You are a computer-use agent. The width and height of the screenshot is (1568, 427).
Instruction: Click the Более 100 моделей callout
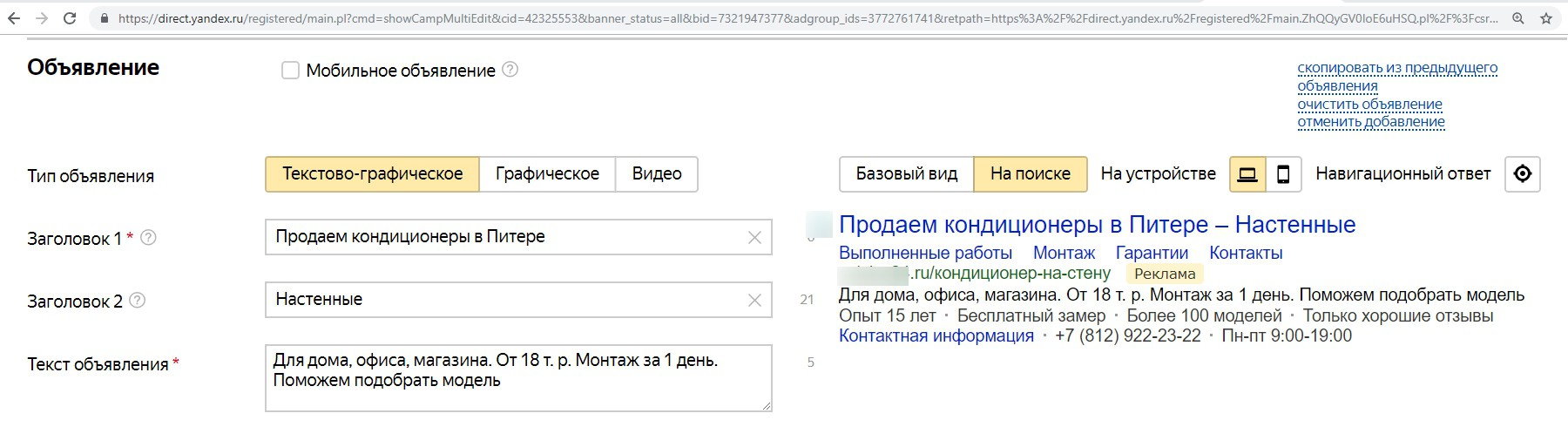pos(1204,315)
